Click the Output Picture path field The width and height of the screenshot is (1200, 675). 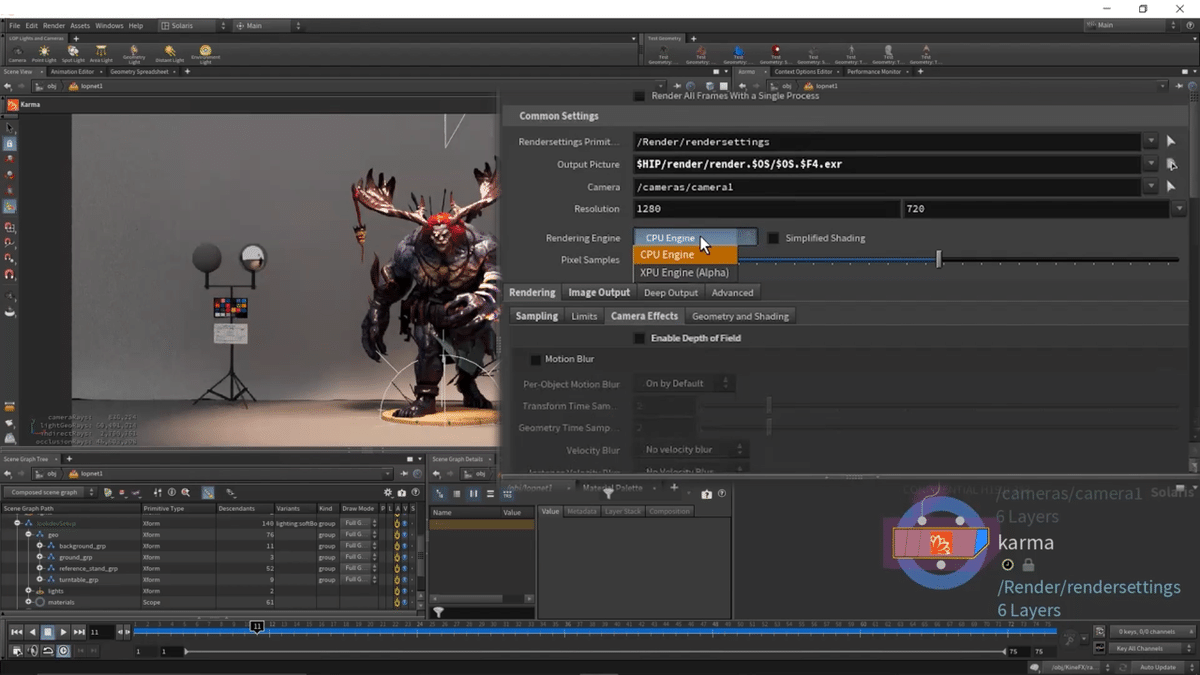tap(886, 164)
